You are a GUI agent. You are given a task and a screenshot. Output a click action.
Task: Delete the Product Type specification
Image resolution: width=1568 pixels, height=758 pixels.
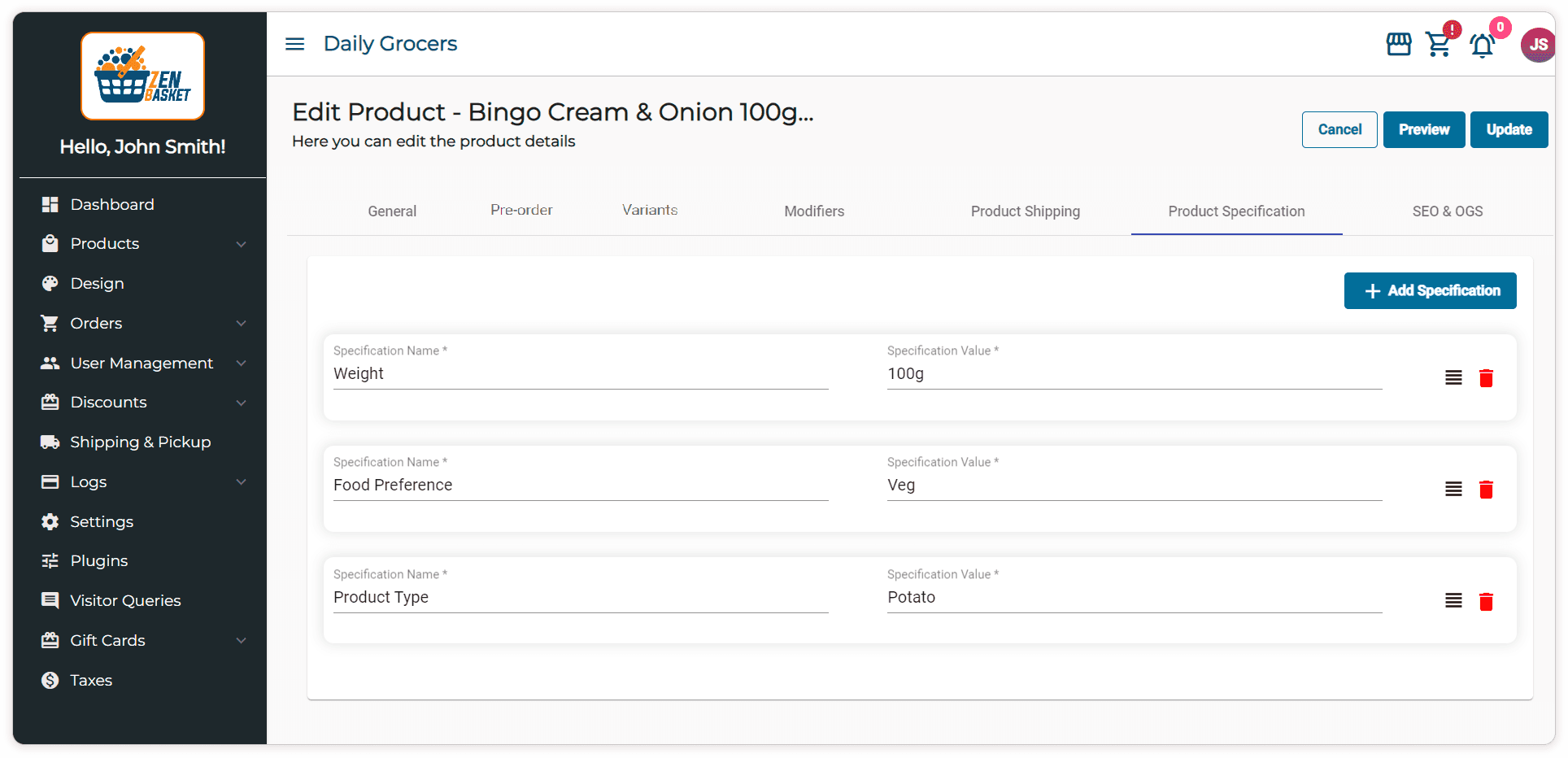(1486, 602)
